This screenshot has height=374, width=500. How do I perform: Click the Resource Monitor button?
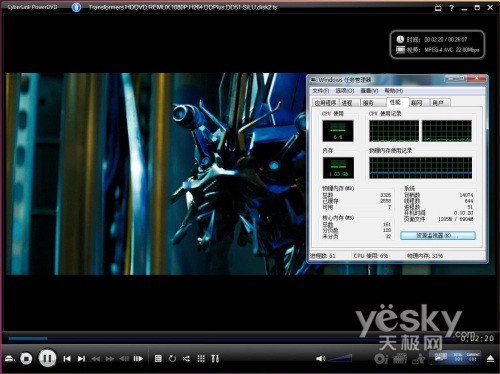[438, 236]
